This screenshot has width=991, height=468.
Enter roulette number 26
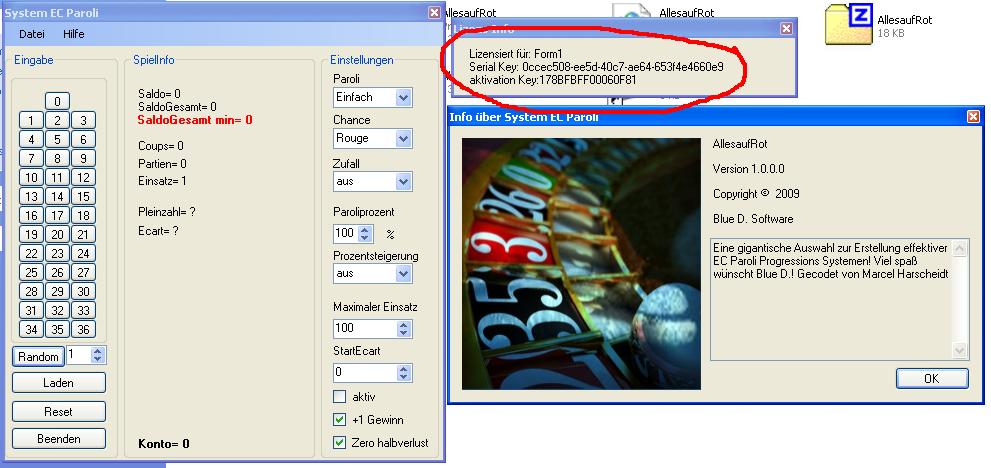point(58,273)
